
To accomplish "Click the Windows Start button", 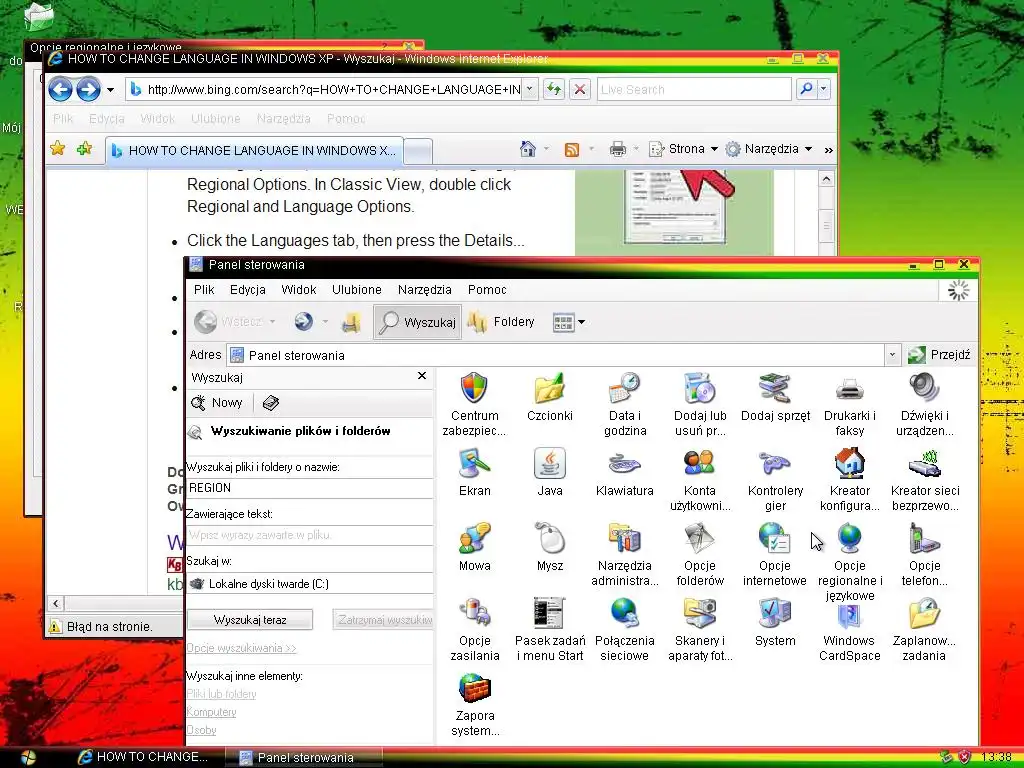I will coord(27,758).
